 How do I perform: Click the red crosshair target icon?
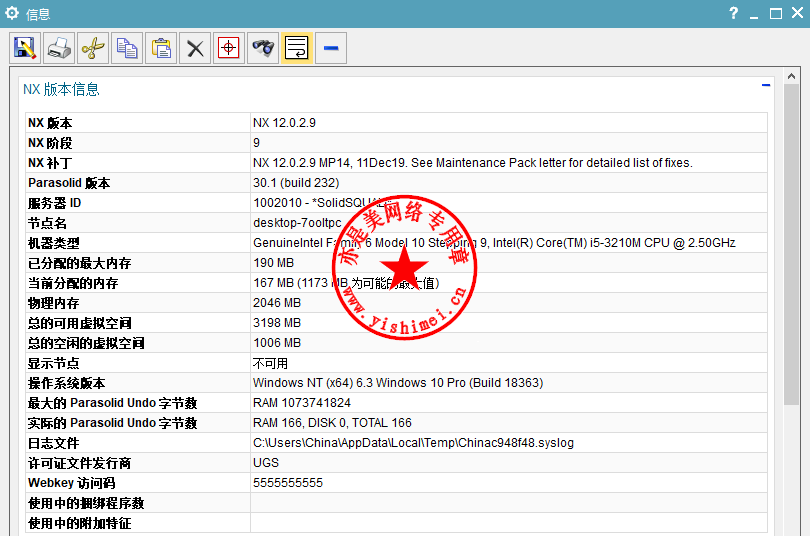point(229,49)
